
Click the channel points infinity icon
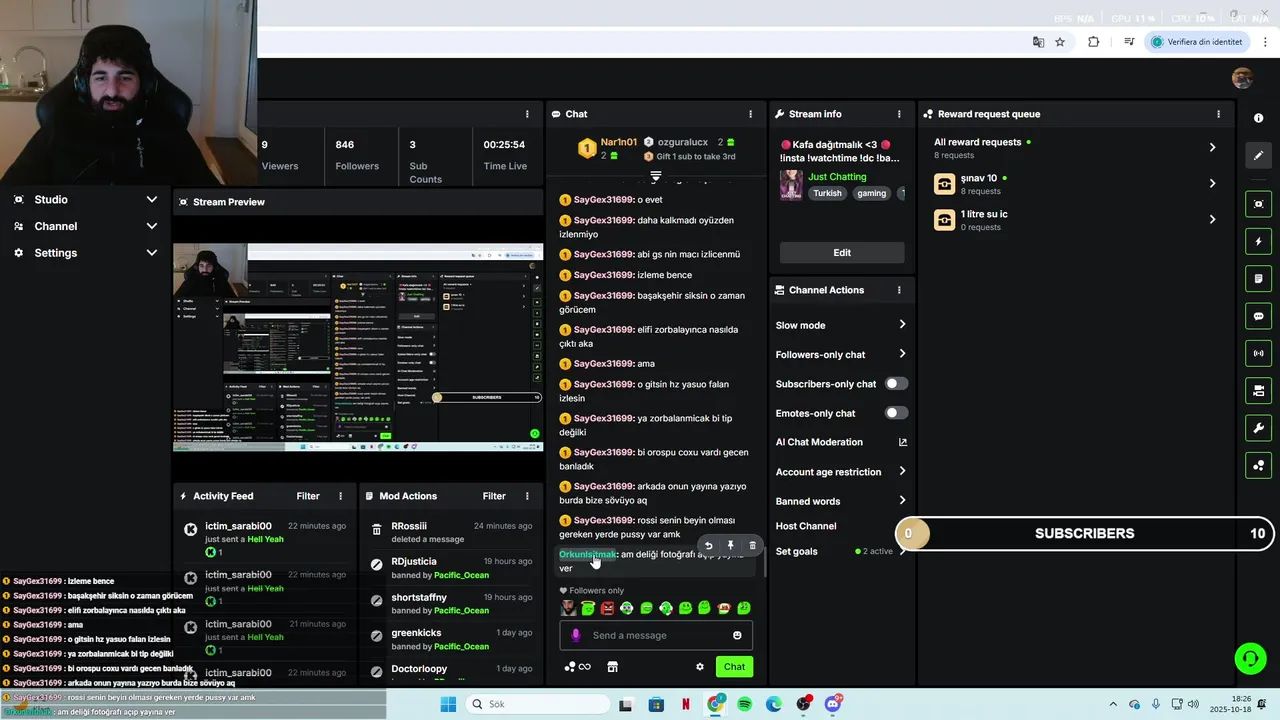pos(578,667)
